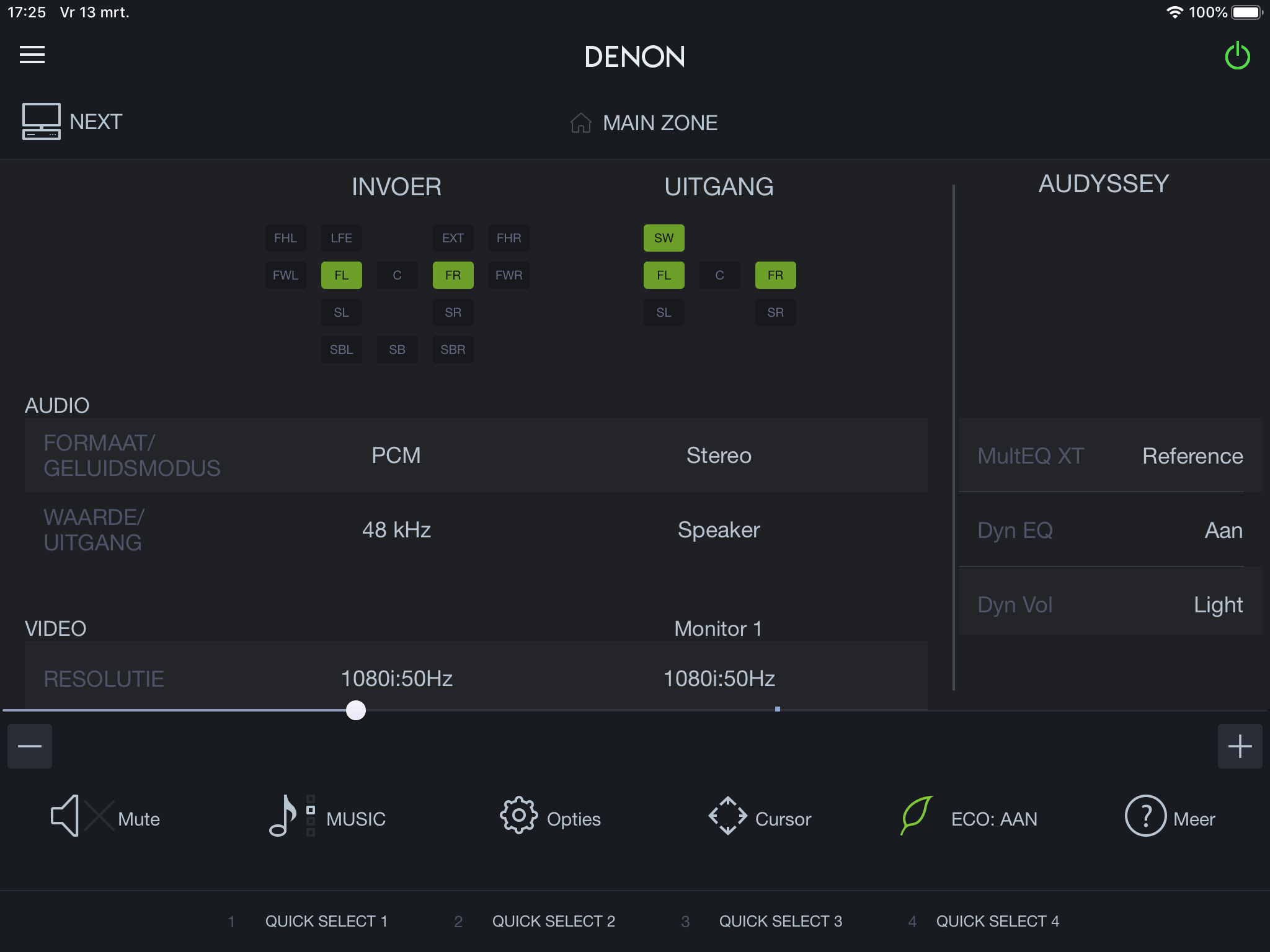1270x952 pixels.
Task: Open the hamburger menu
Action: 32,55
